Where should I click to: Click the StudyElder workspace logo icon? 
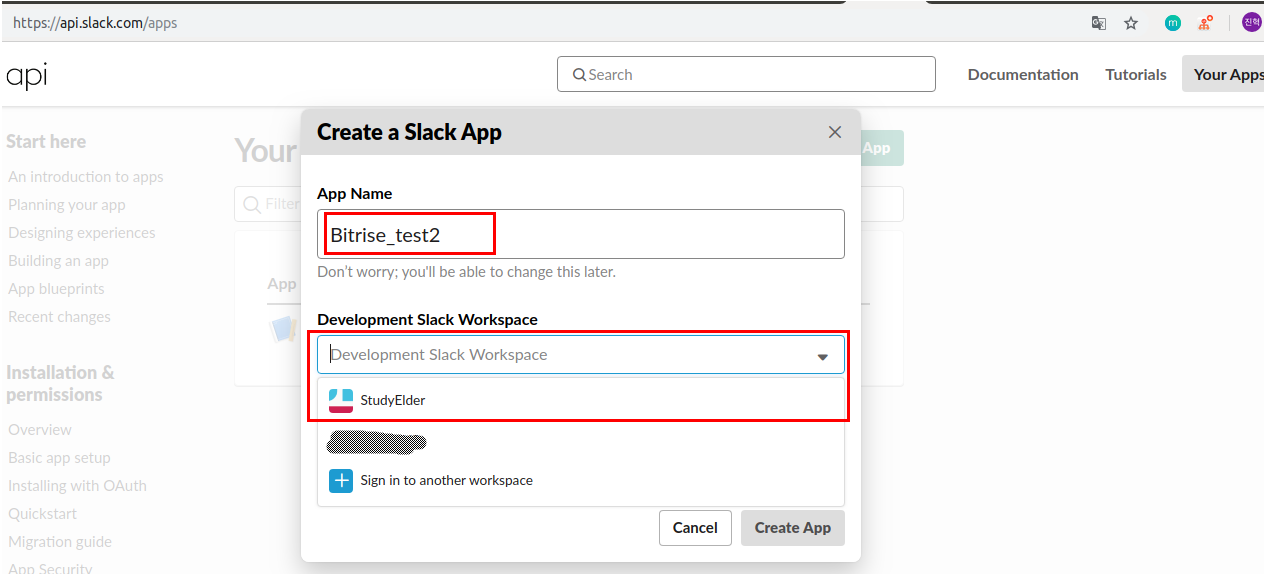click(x=341, y=400)
